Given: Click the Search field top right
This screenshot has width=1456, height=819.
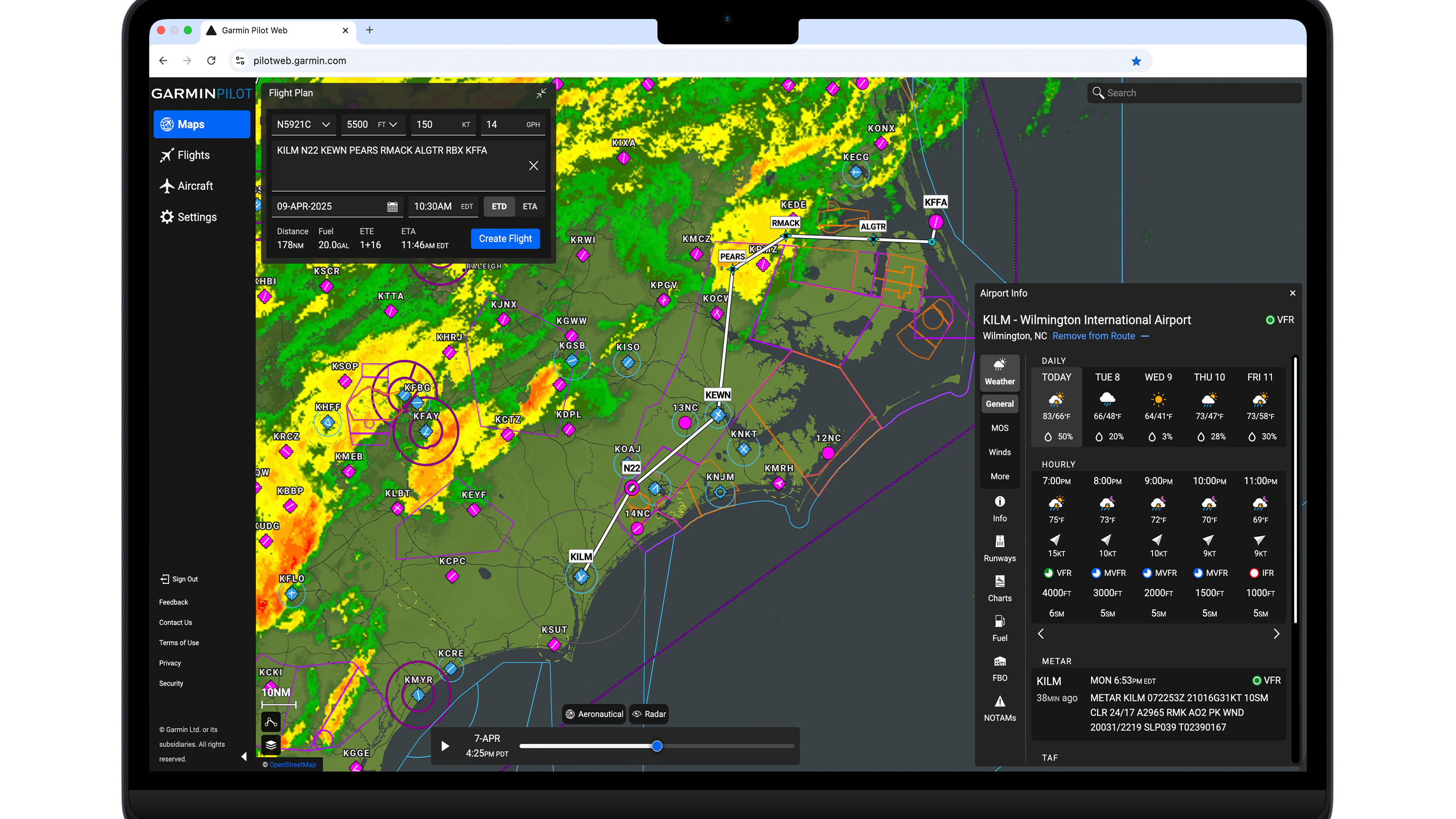Looking at the screenshot, I should (x=1194, y=93).
